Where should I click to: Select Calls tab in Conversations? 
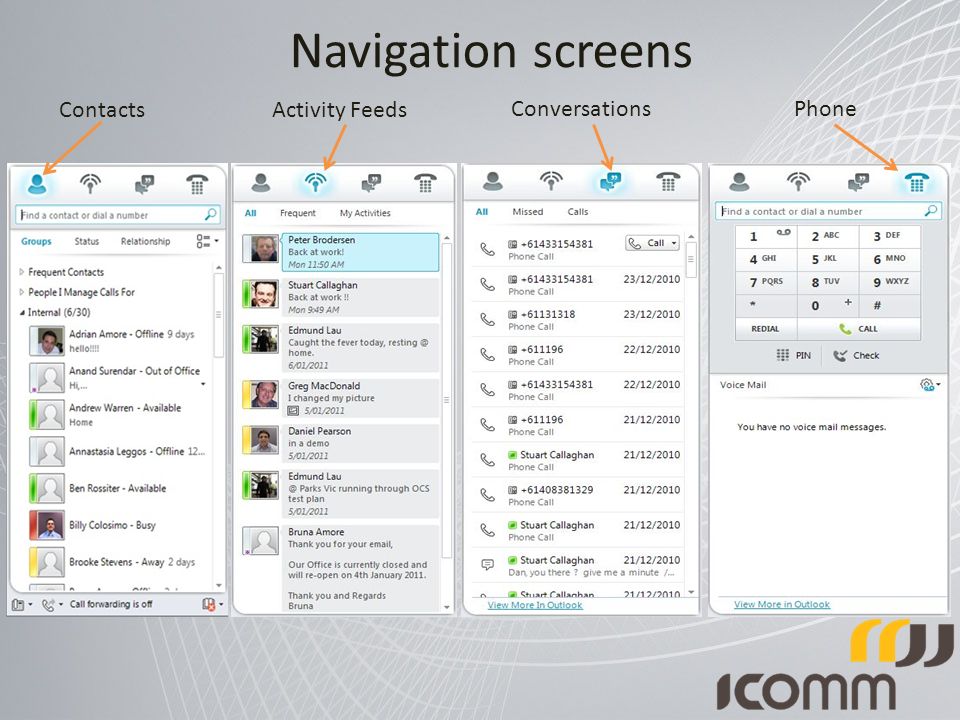pyautogui.click(x=577, y=212)
